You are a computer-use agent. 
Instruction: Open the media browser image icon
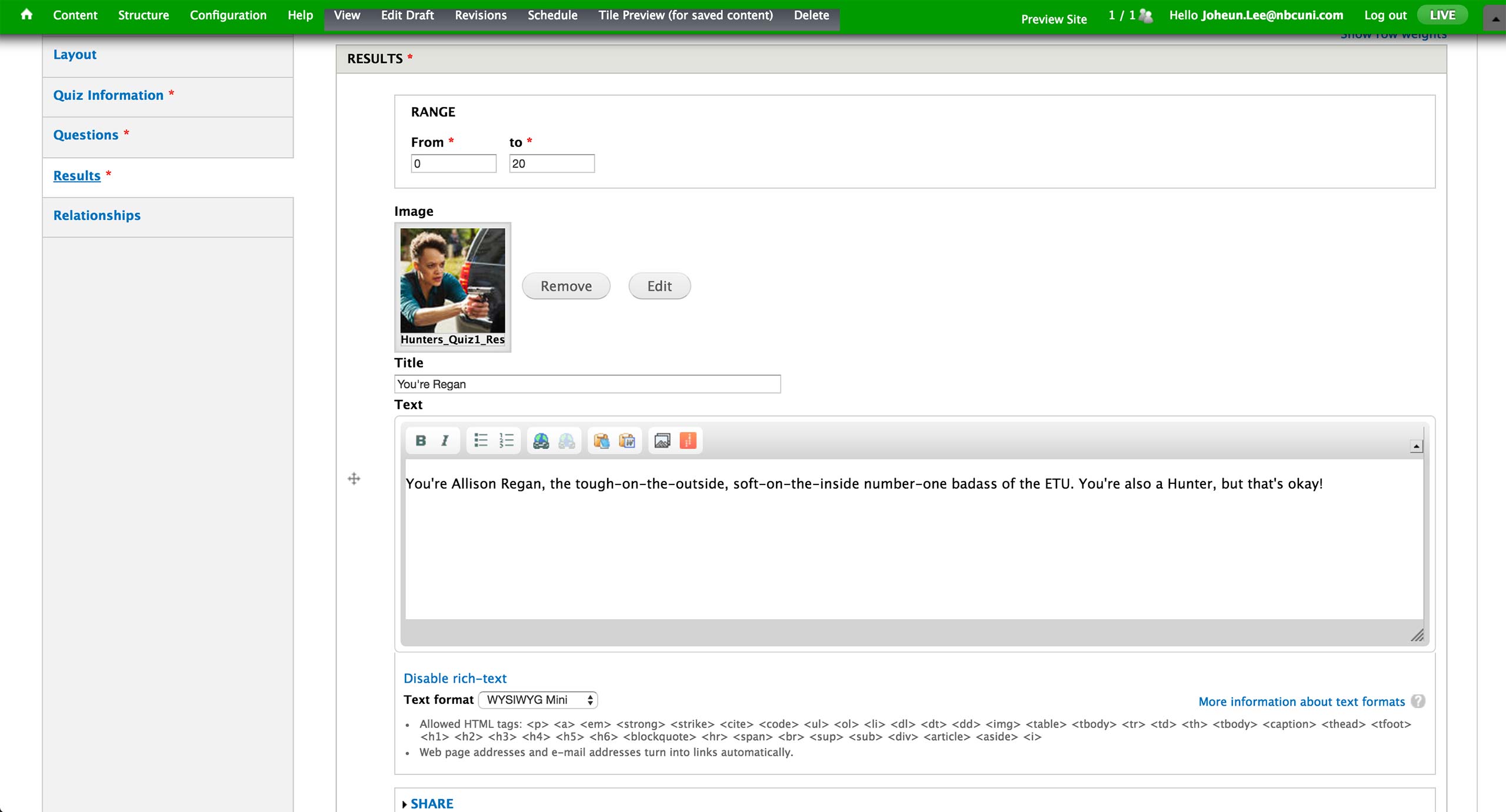coord(662,440)
